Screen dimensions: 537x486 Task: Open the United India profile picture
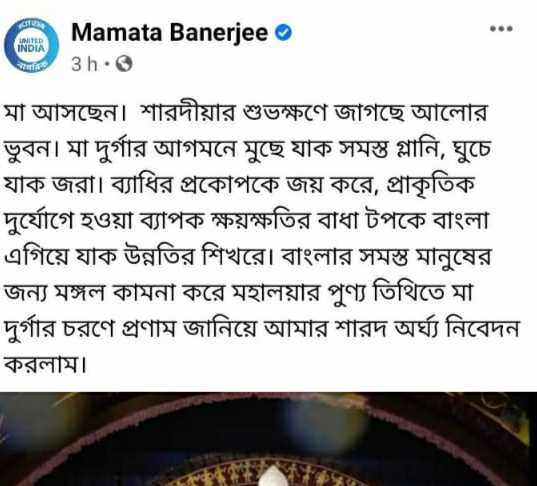(x=31, y=46)
